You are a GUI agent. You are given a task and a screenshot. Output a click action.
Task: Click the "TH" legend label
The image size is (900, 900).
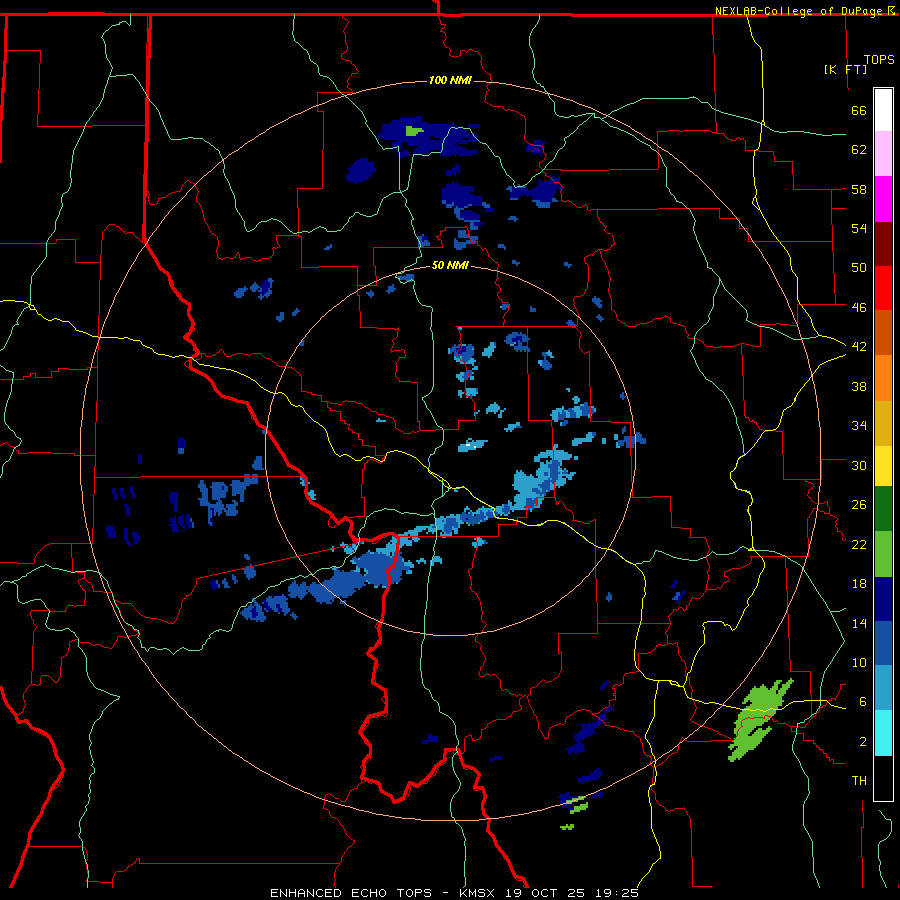coord(859,781)
